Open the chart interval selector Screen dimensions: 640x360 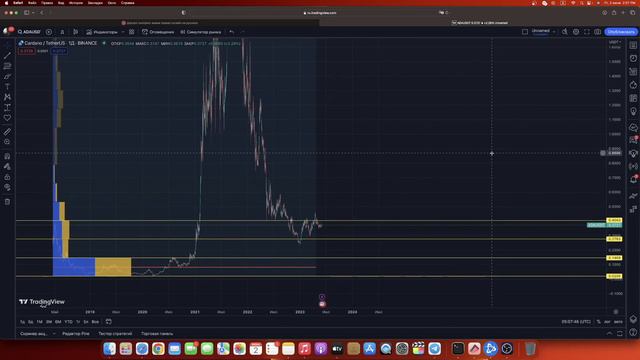pos(62,32)
